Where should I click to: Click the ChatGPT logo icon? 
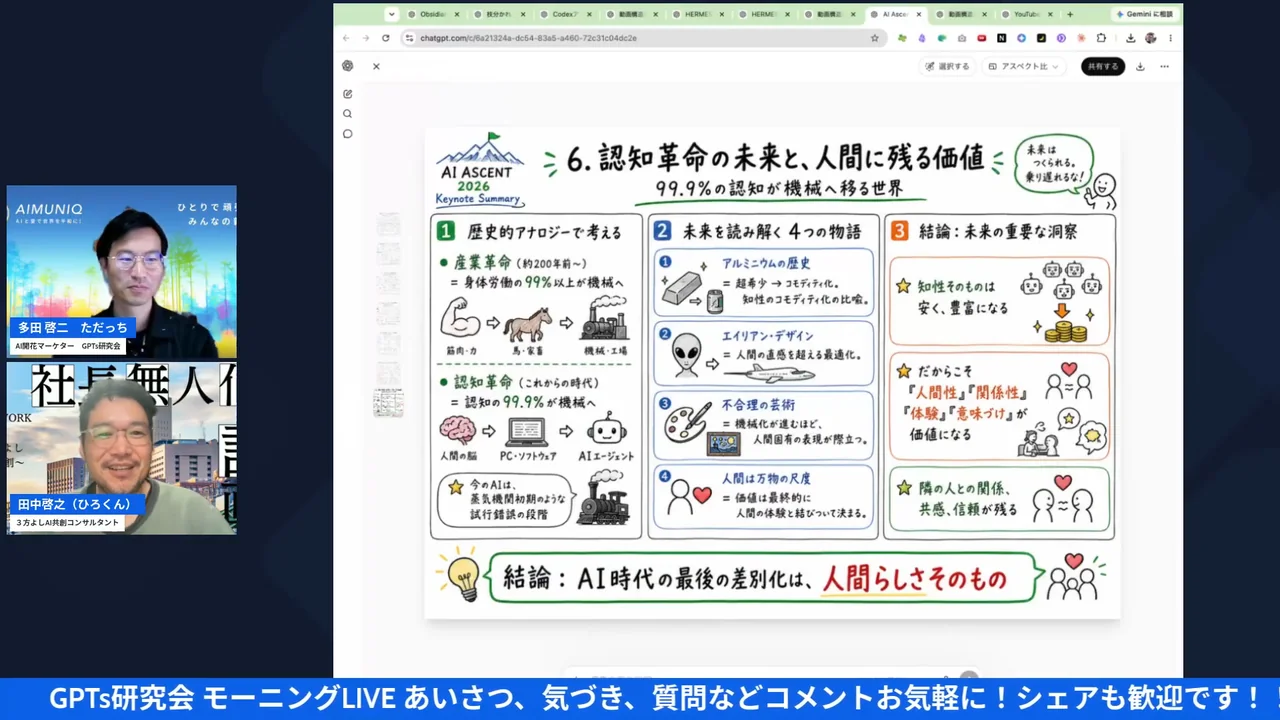point(347,66)
